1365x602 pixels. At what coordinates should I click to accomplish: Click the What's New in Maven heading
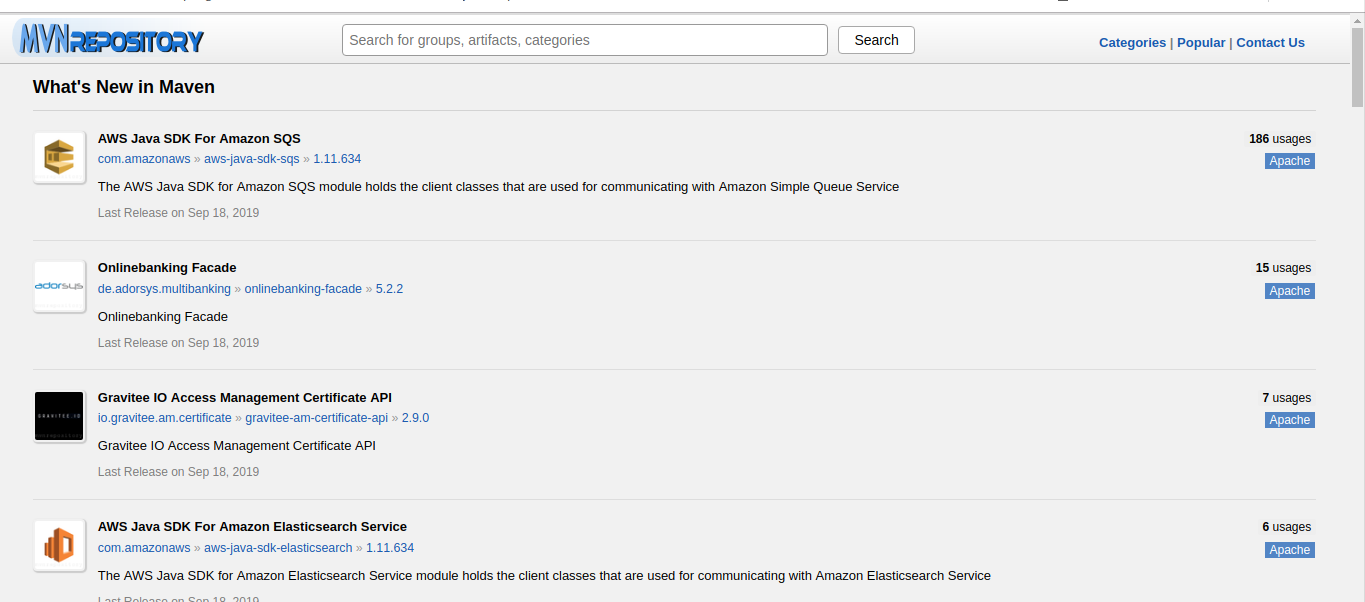pyautogui.click(x=124, y=87)
